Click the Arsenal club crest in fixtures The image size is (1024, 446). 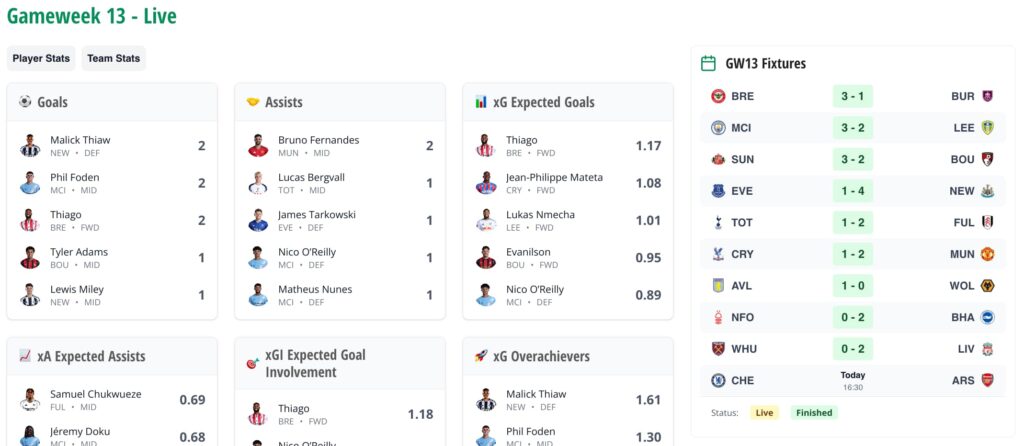click(x=988, y=381)
